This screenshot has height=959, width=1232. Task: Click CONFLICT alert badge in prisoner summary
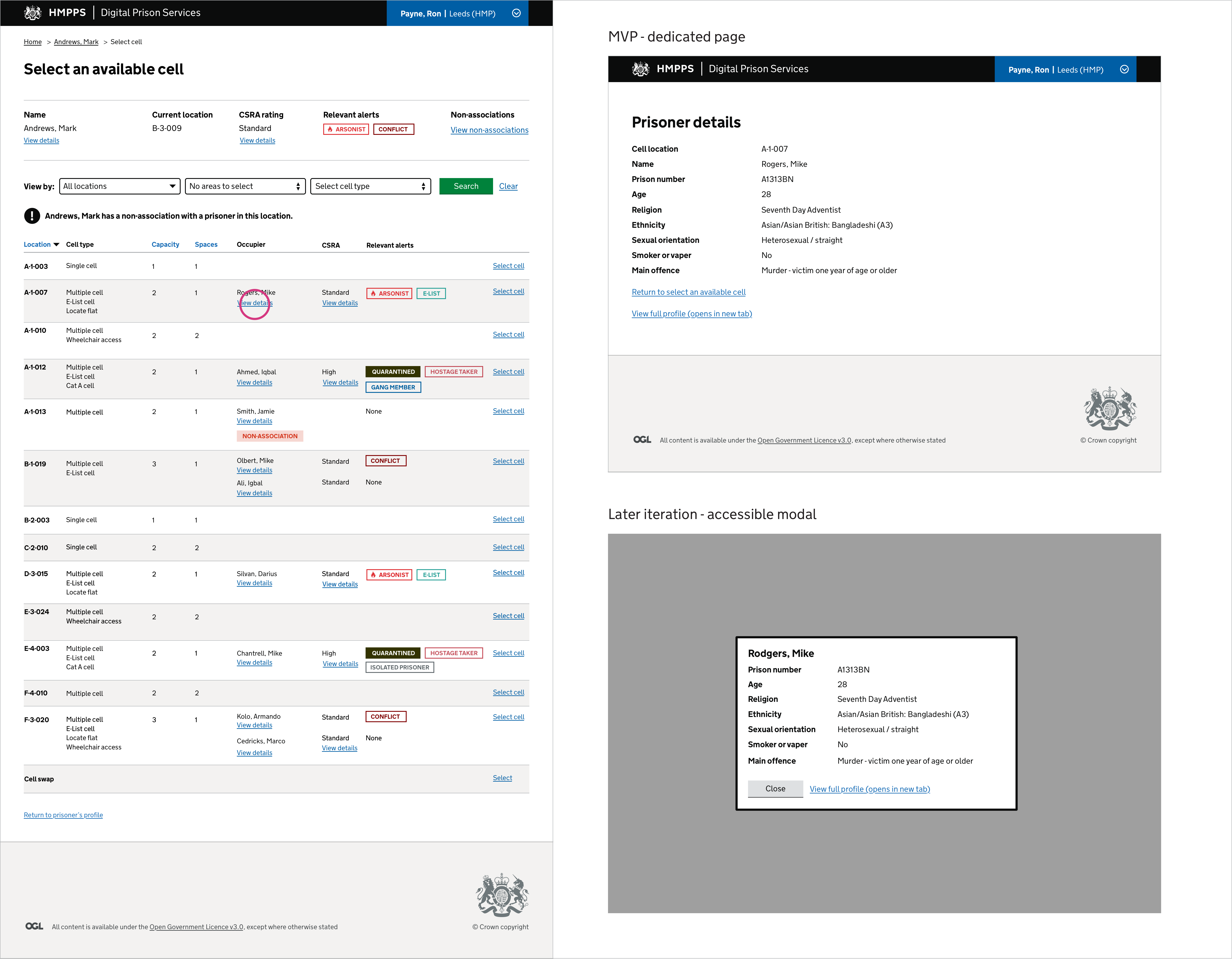coord(393,129)
